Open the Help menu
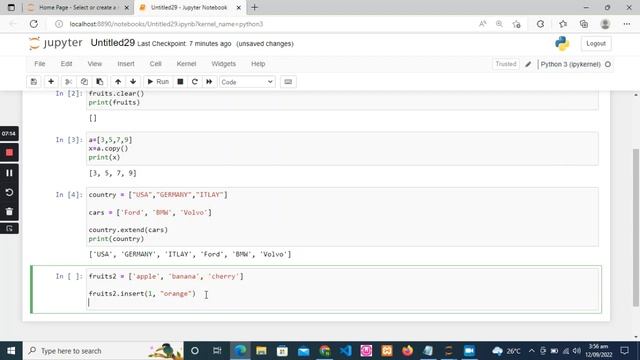 [x=258, y=64]
